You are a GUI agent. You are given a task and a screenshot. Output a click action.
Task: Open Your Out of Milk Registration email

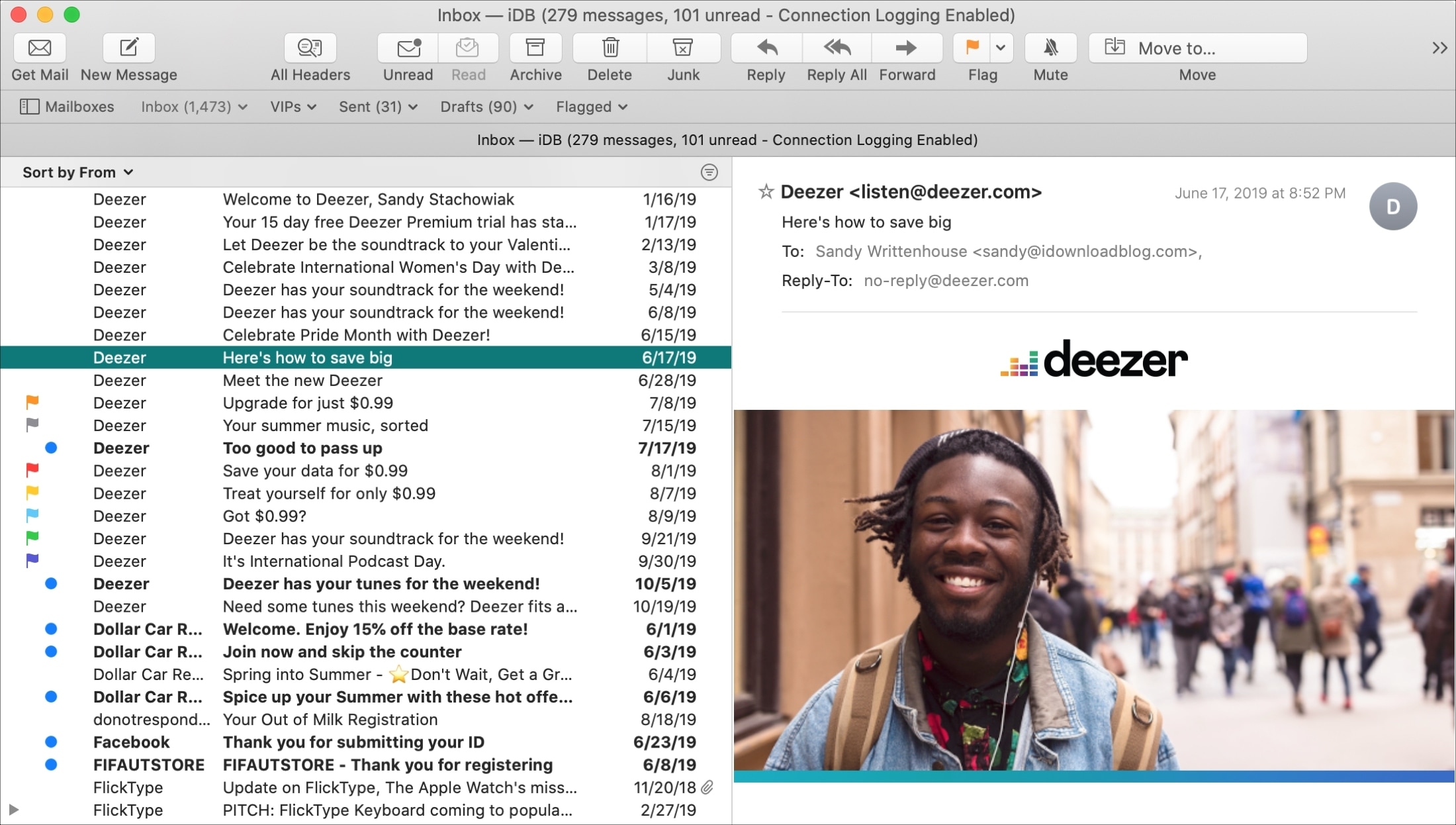click(x=366, y=720)
